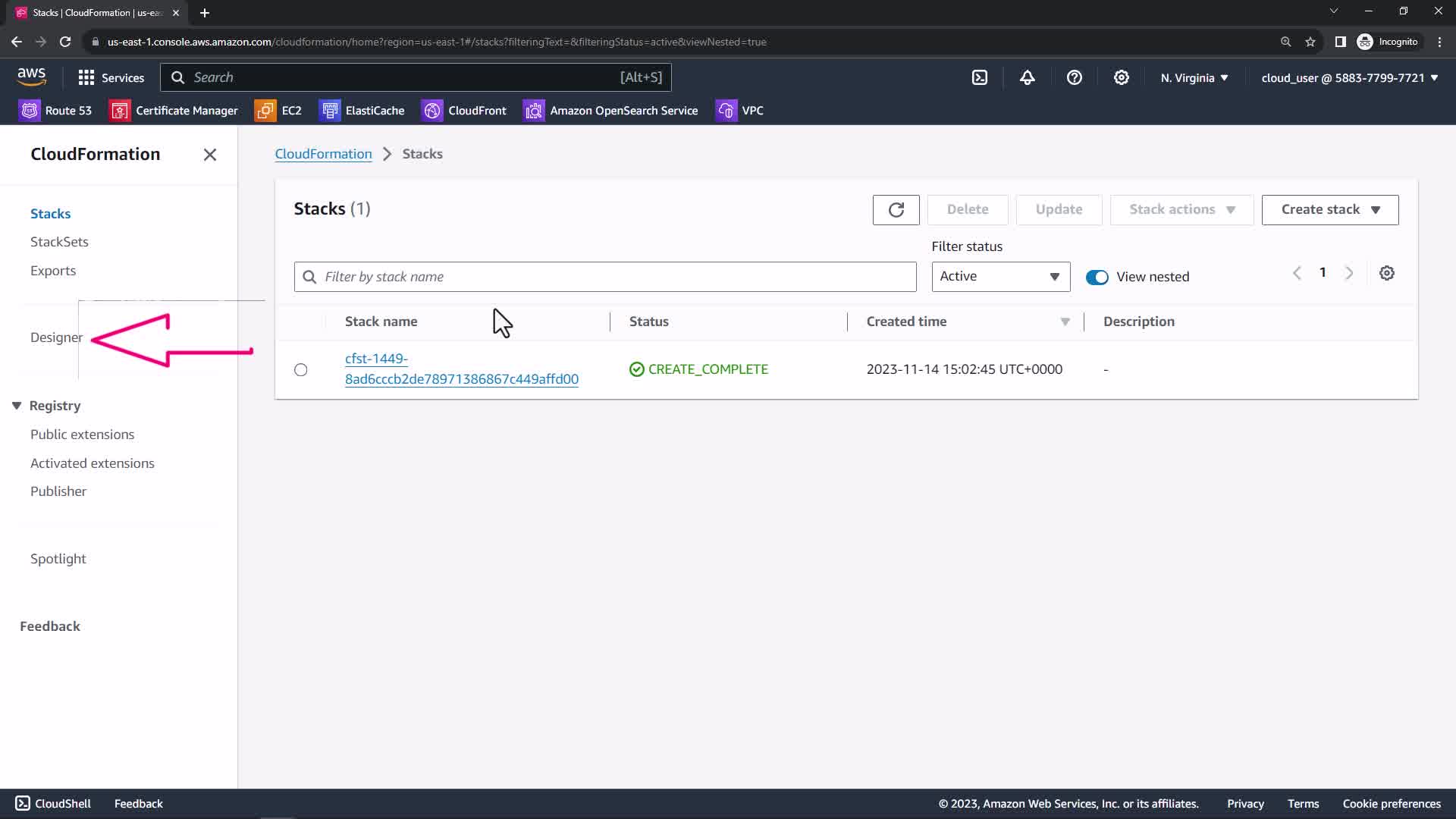Open the Route 53 shortcut icon

[30, 111]
